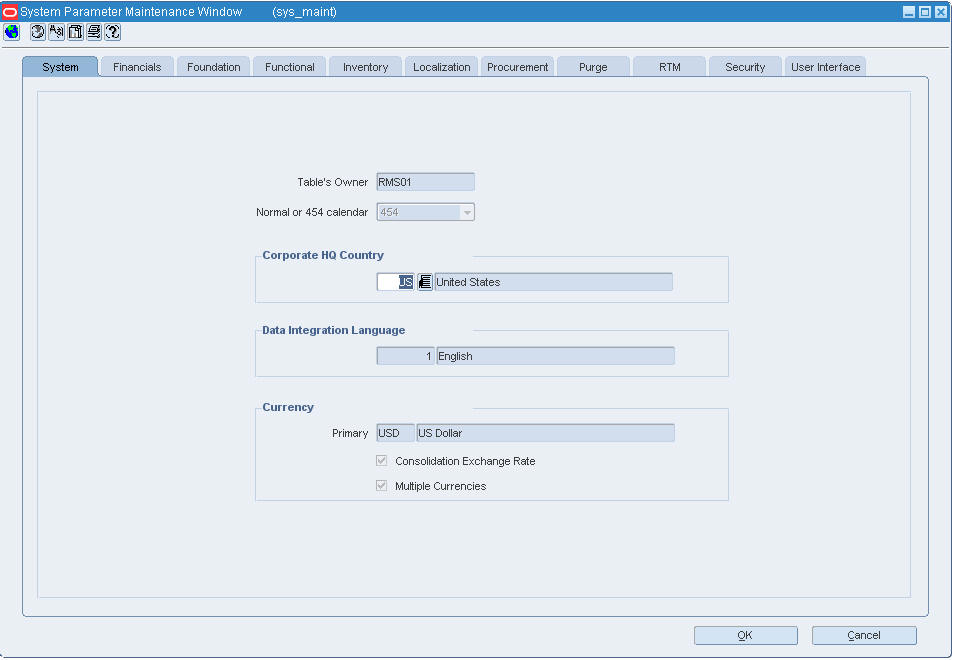Viewport: 953px width, 660px height.
Task: Click the Table's Owner label
Action: point(332,182)
